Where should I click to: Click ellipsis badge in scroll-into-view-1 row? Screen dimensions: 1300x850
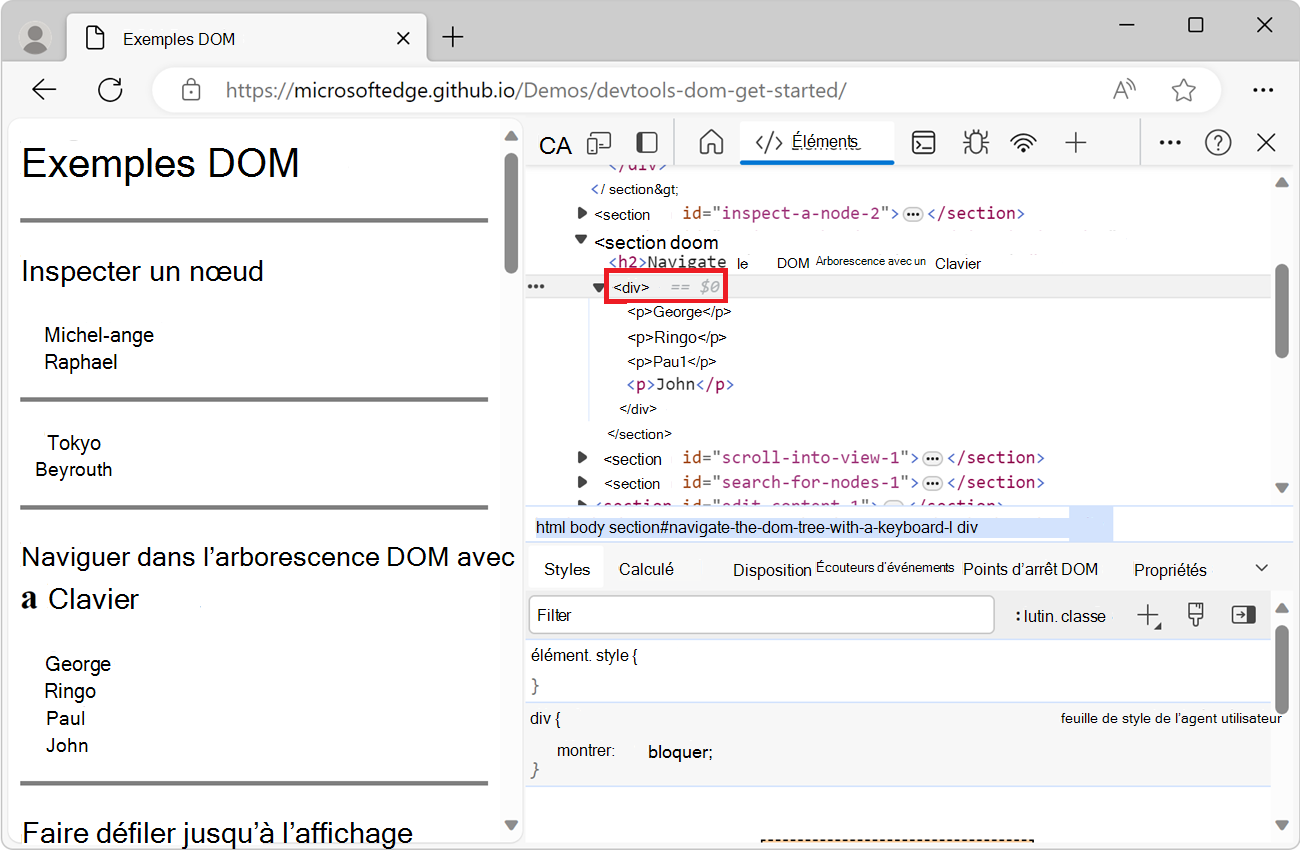pos(932,458)
